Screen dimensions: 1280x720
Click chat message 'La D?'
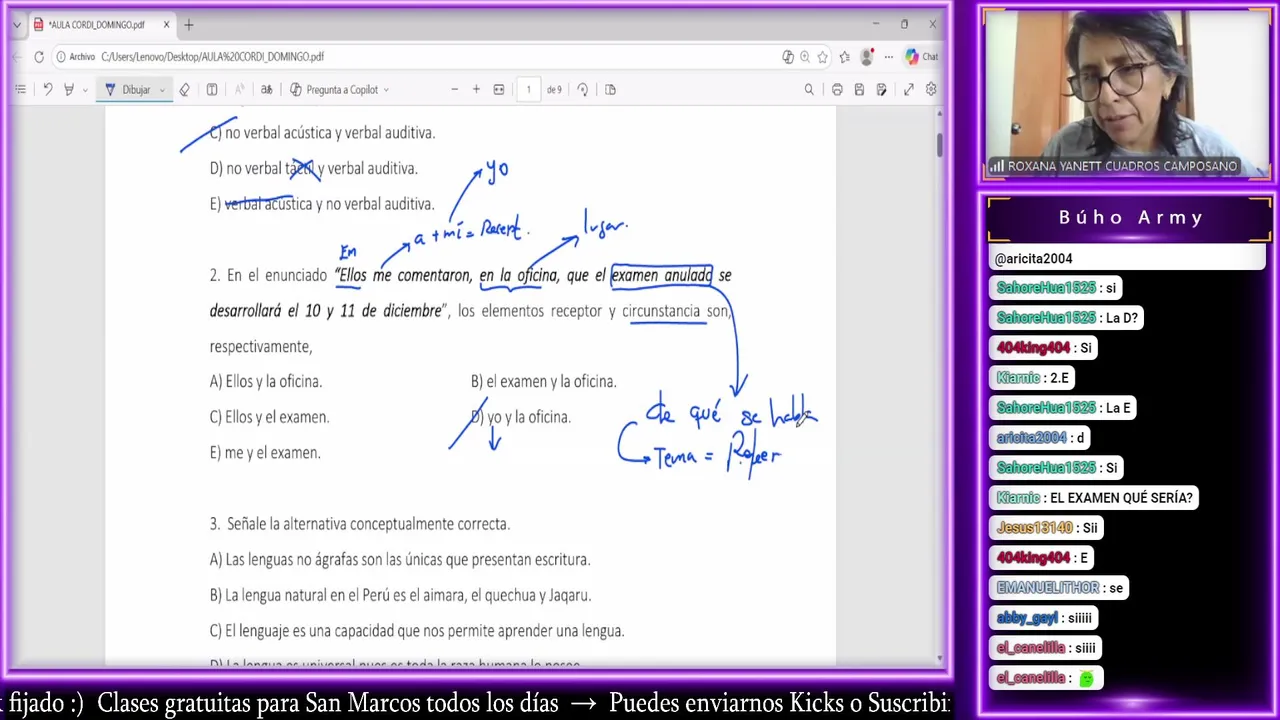click(x=1120, y=318)
